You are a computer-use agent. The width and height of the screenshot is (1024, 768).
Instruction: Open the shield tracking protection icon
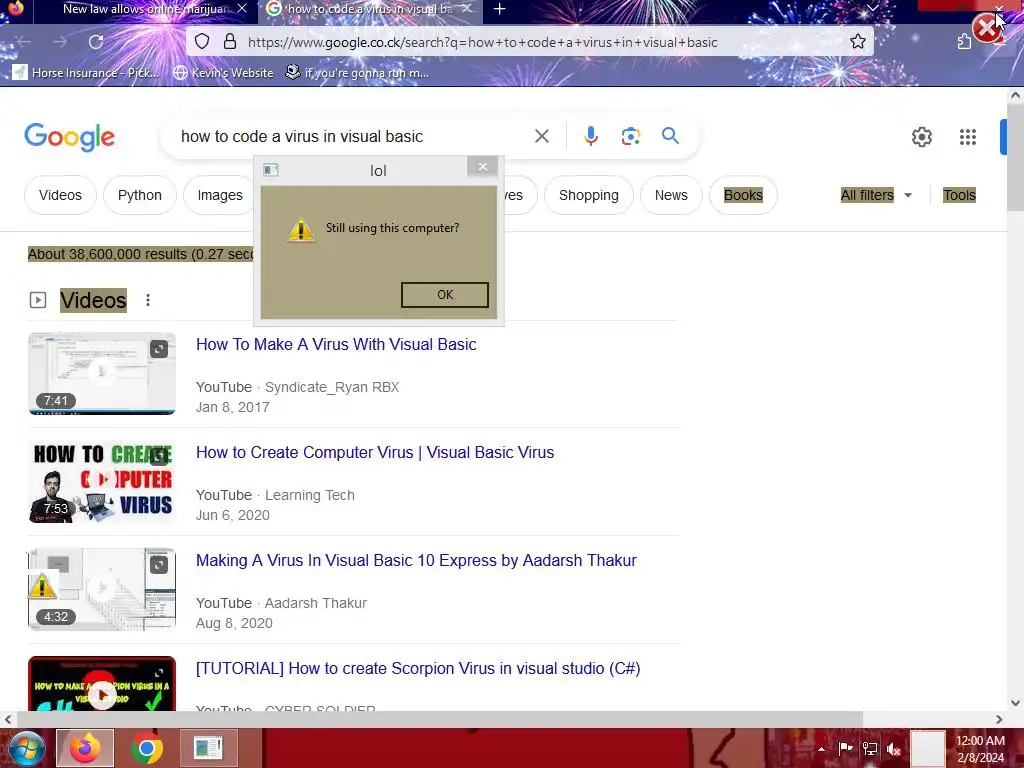point(202,42)
